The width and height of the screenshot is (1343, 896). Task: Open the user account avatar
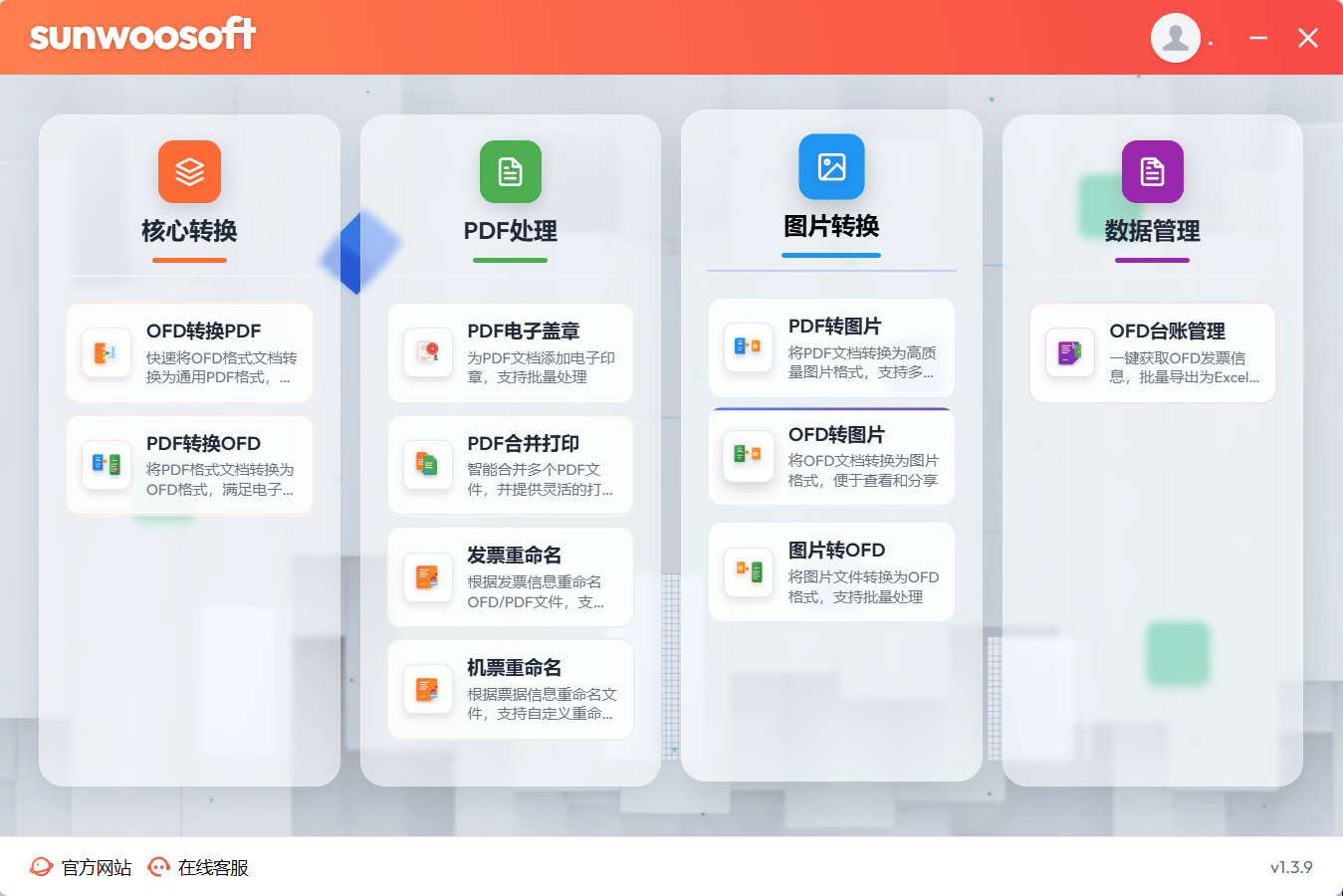(x=1175, y=38)
